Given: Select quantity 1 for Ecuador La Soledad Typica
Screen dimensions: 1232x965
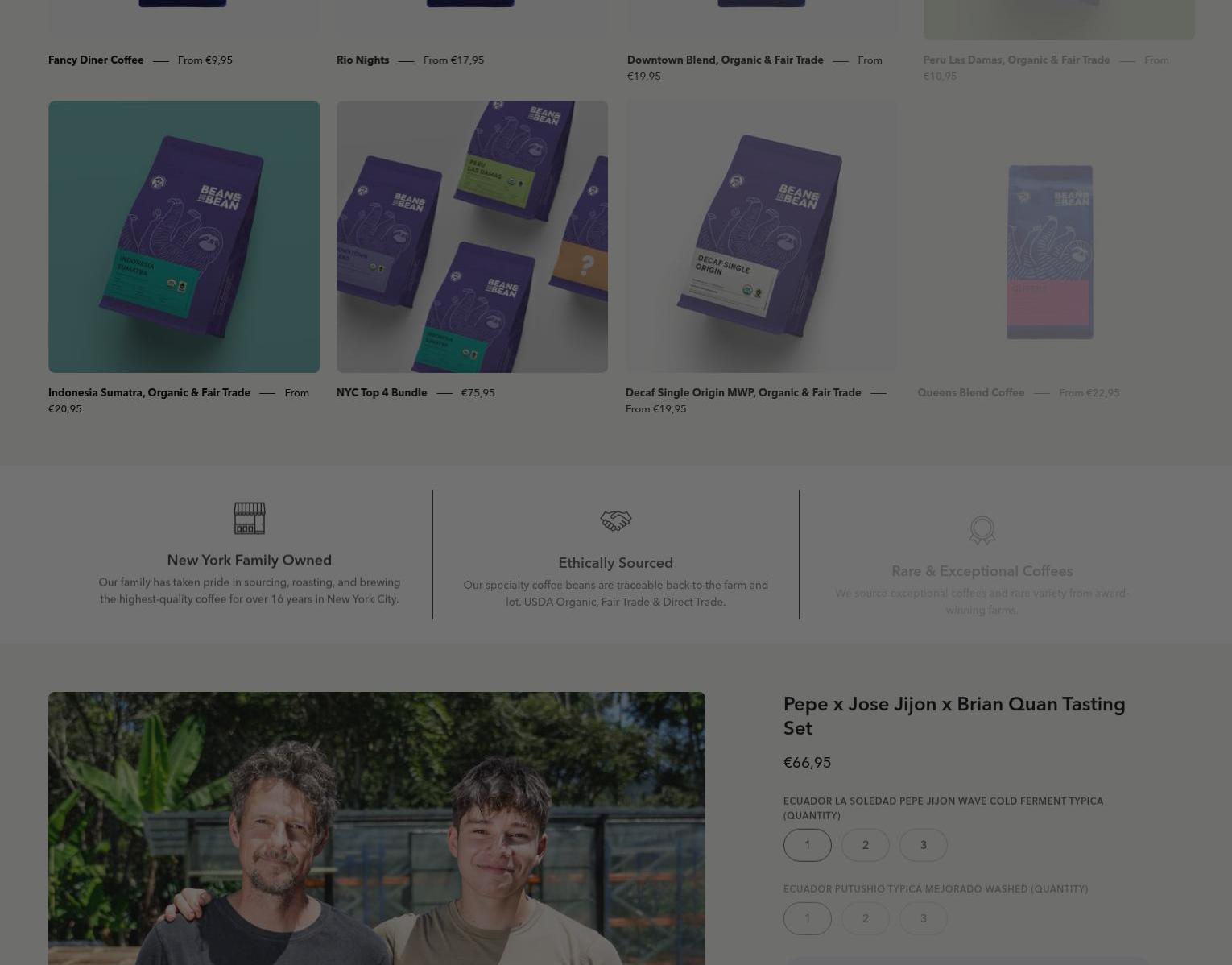Looking at the screenshot, I should [x=807, y=845].
